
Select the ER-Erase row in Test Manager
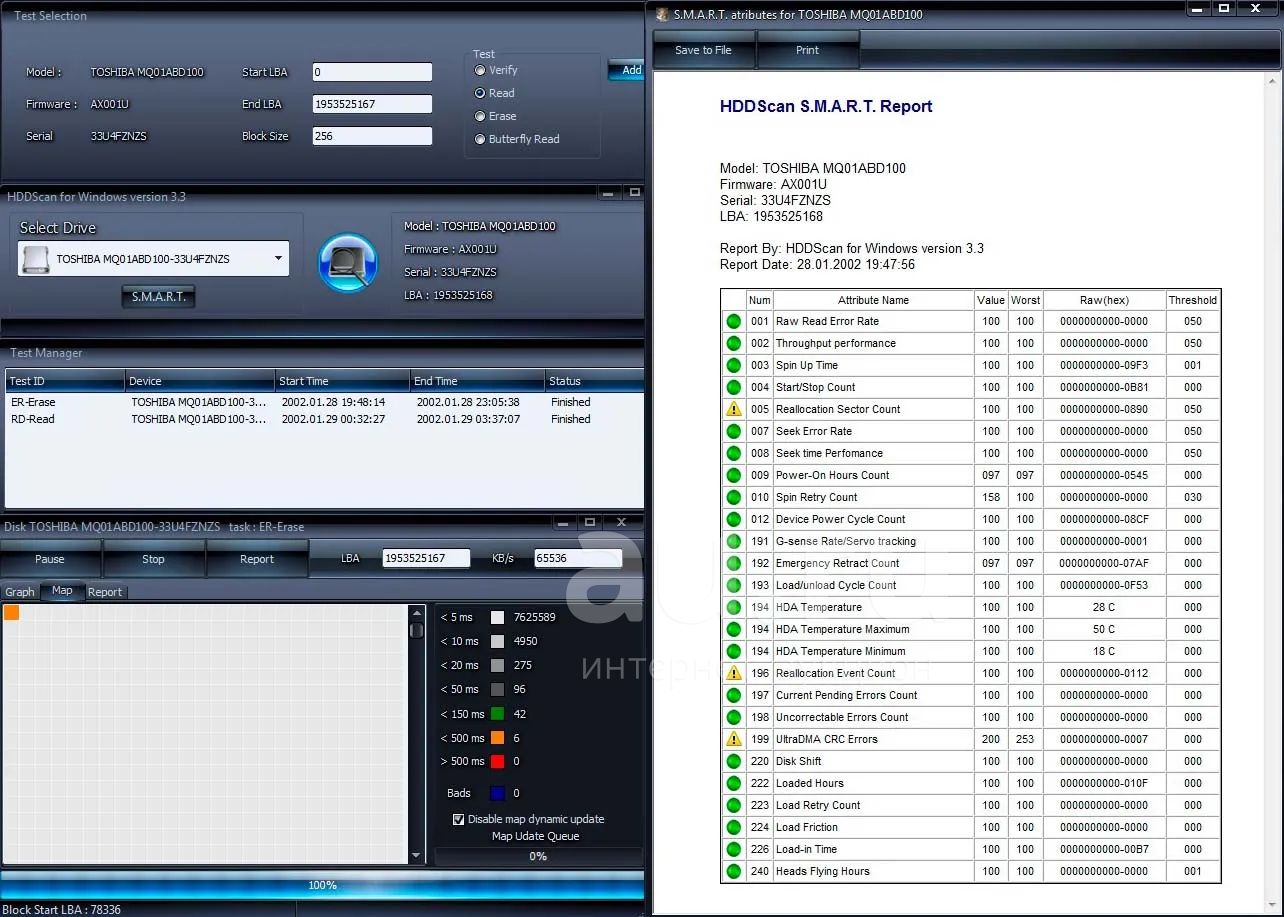point(324,402)
